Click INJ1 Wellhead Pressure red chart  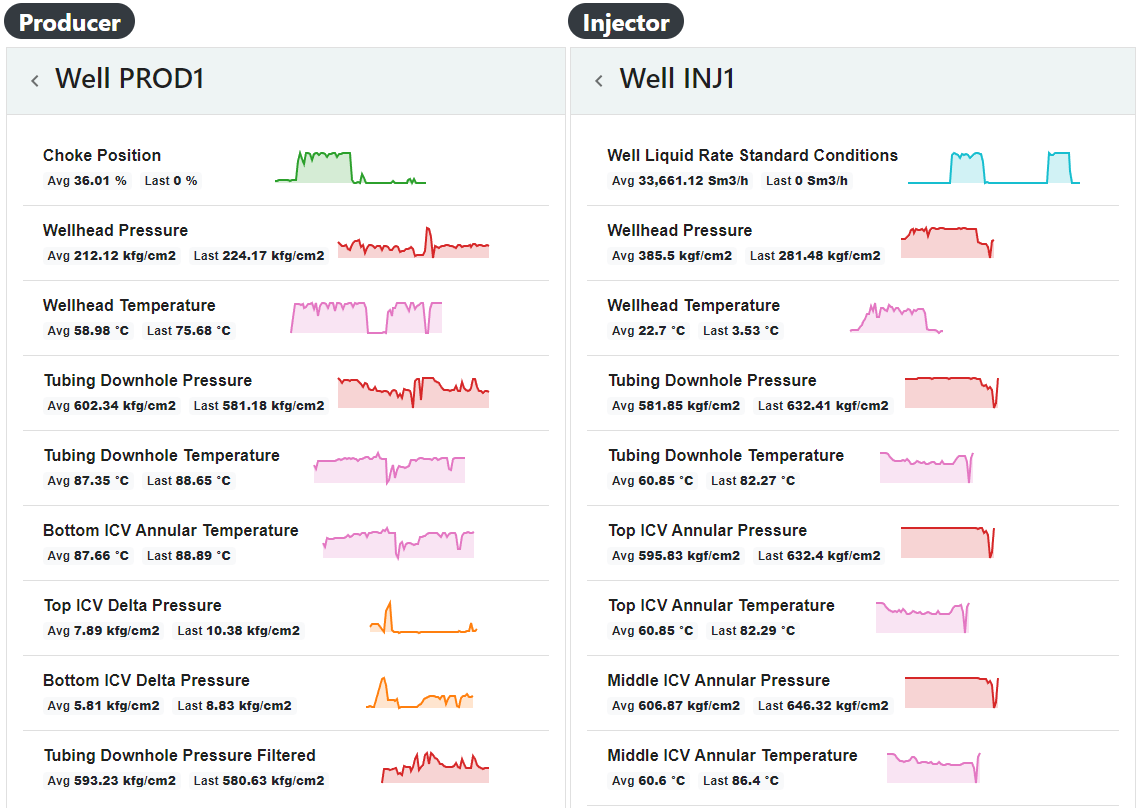[947, 243]
